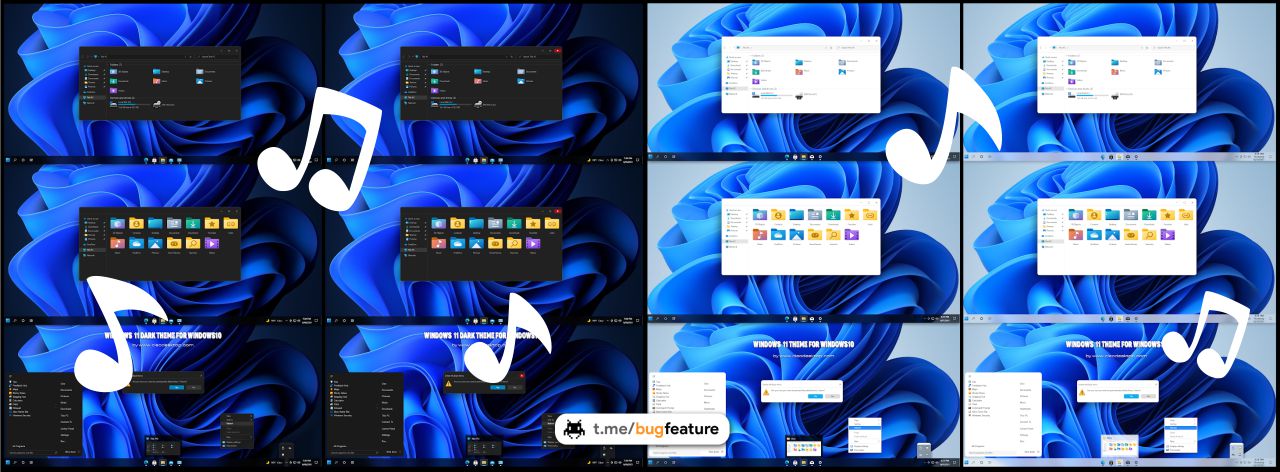Click taskbar window thumbnail preview in bottom-row third screenshot
The width and height of the screenshot is (1280, 472).
tap(804, 446)
